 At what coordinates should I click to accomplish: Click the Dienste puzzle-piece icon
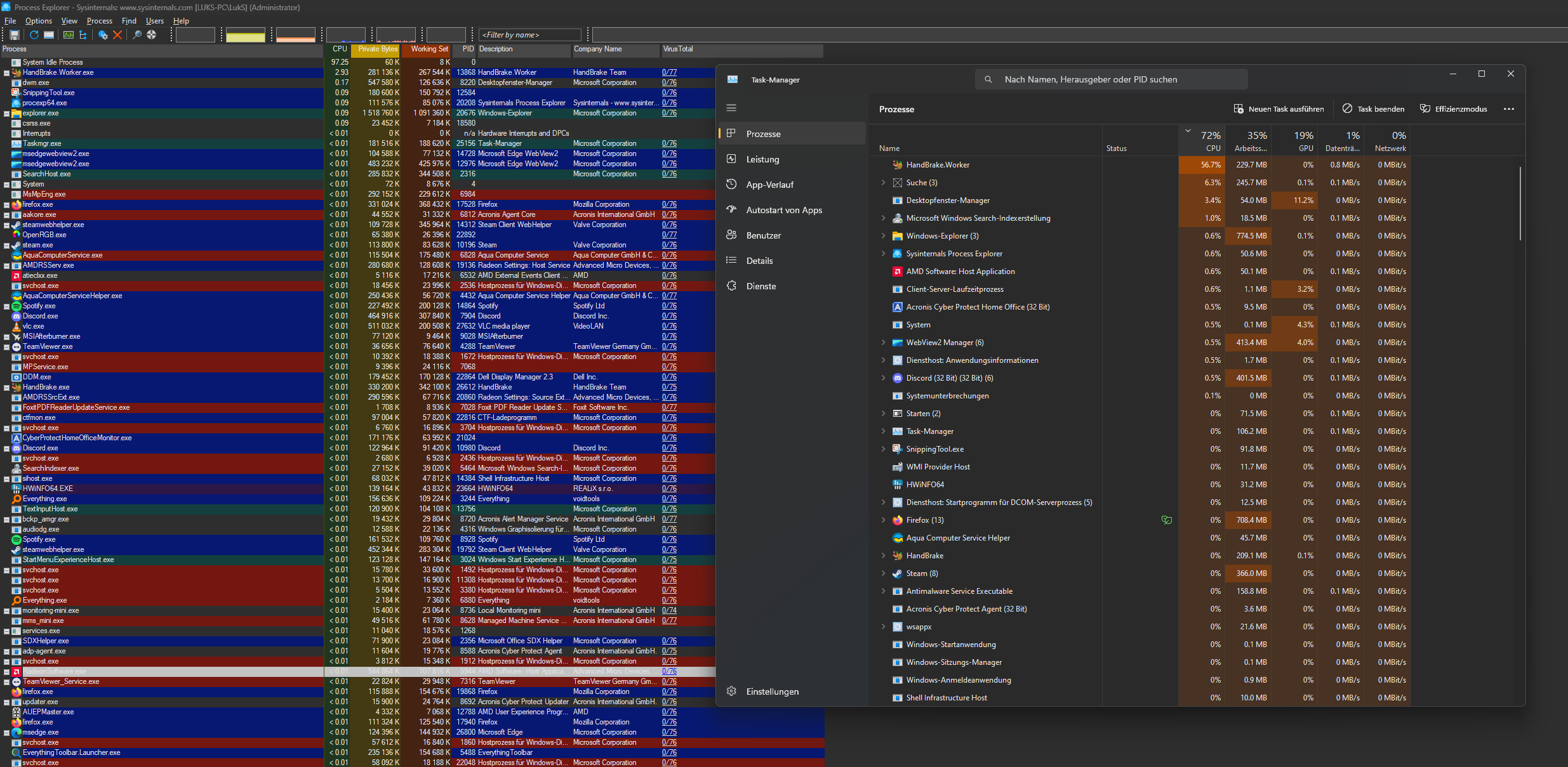point(731,285)
